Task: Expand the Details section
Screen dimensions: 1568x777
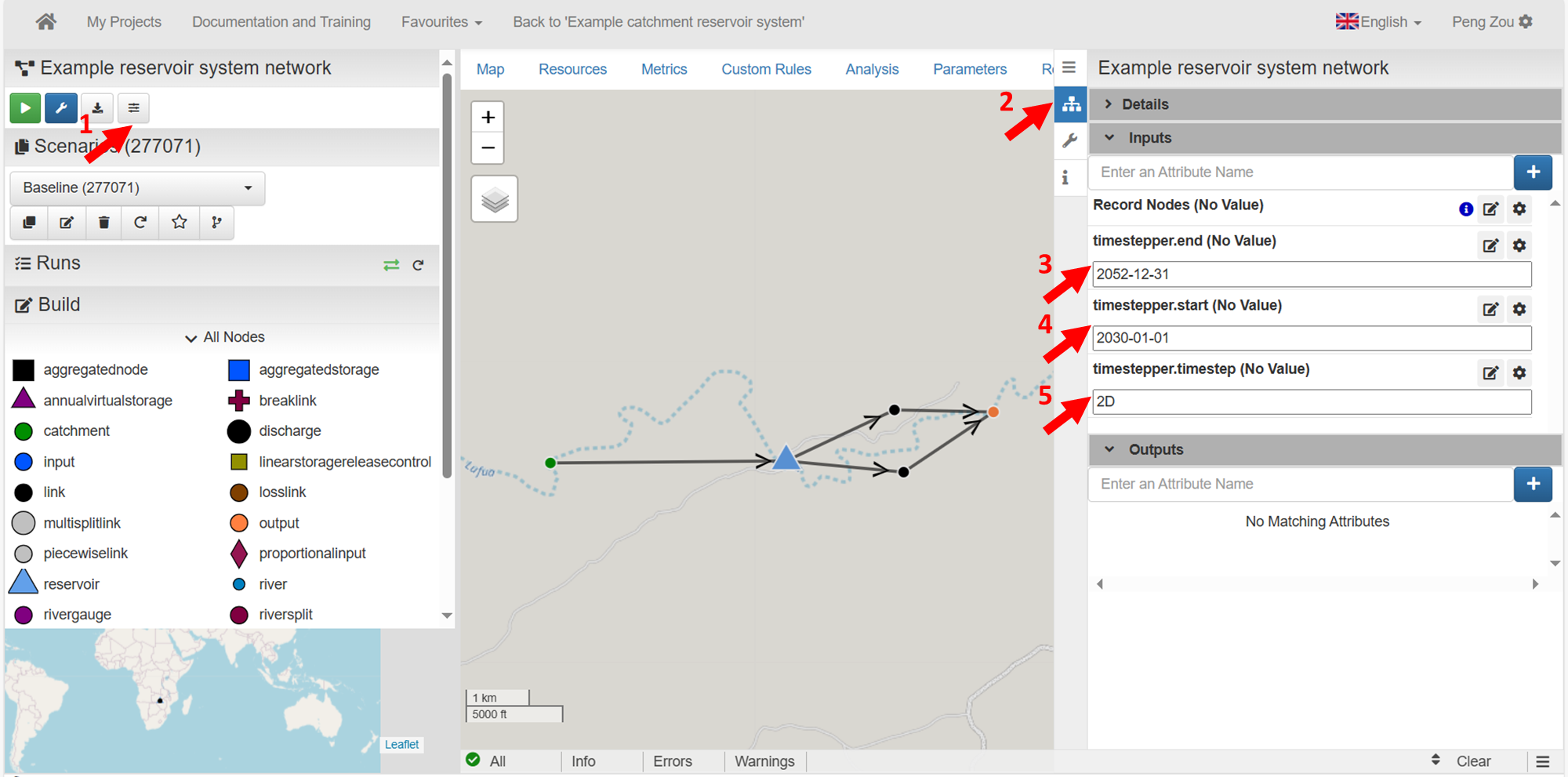Action: pos(1145,104)
